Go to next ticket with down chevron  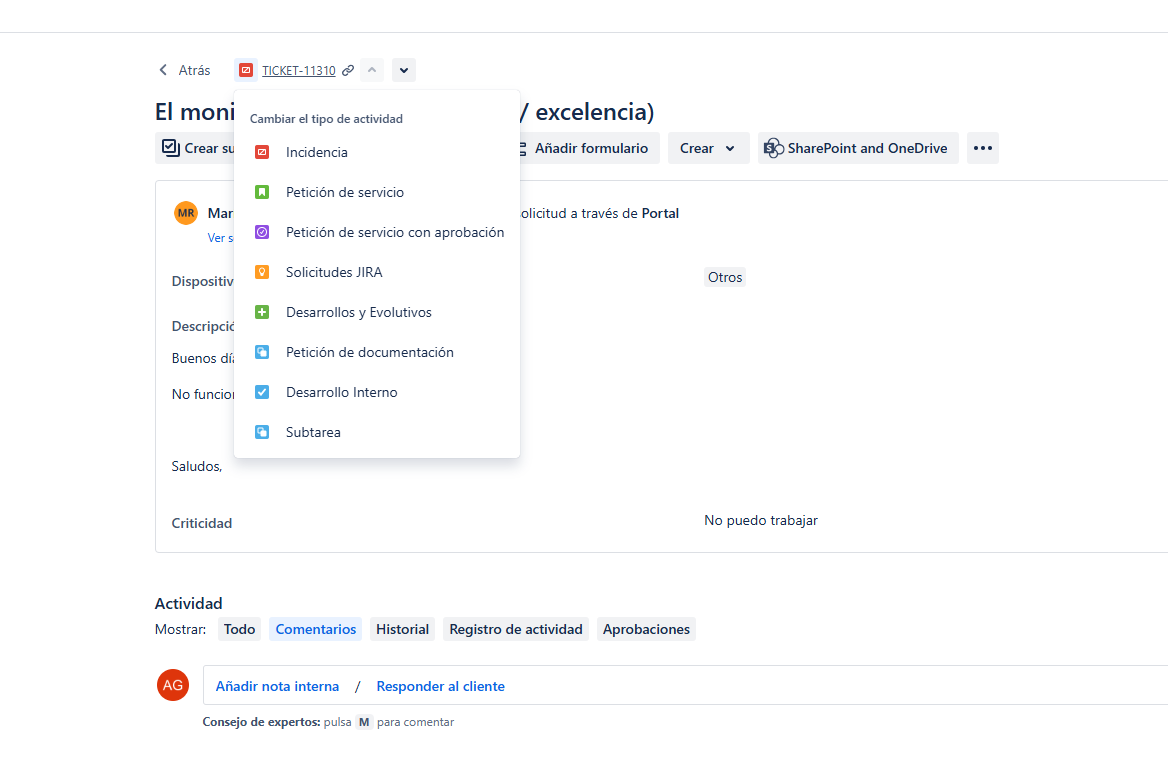pyautogui.click(x=404, y=70)
